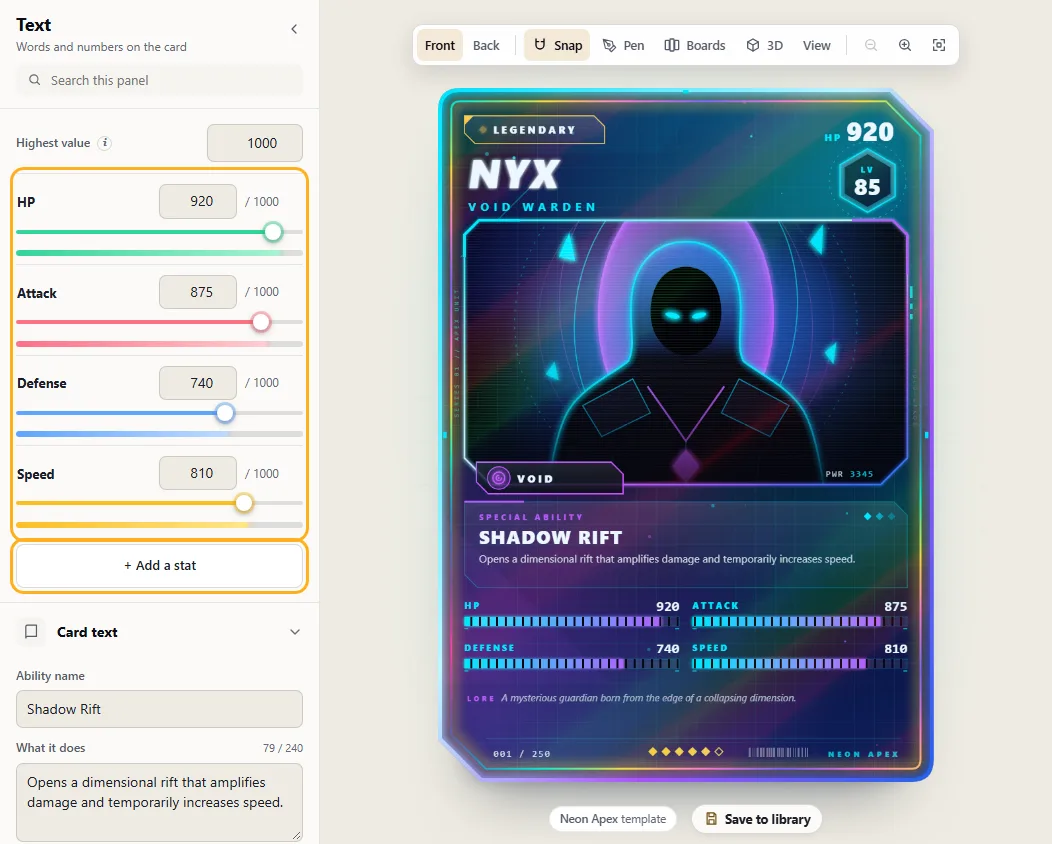Screen dimensions: 1052x844
Task: Click the card barcode graphic
Action: (778, 752)
